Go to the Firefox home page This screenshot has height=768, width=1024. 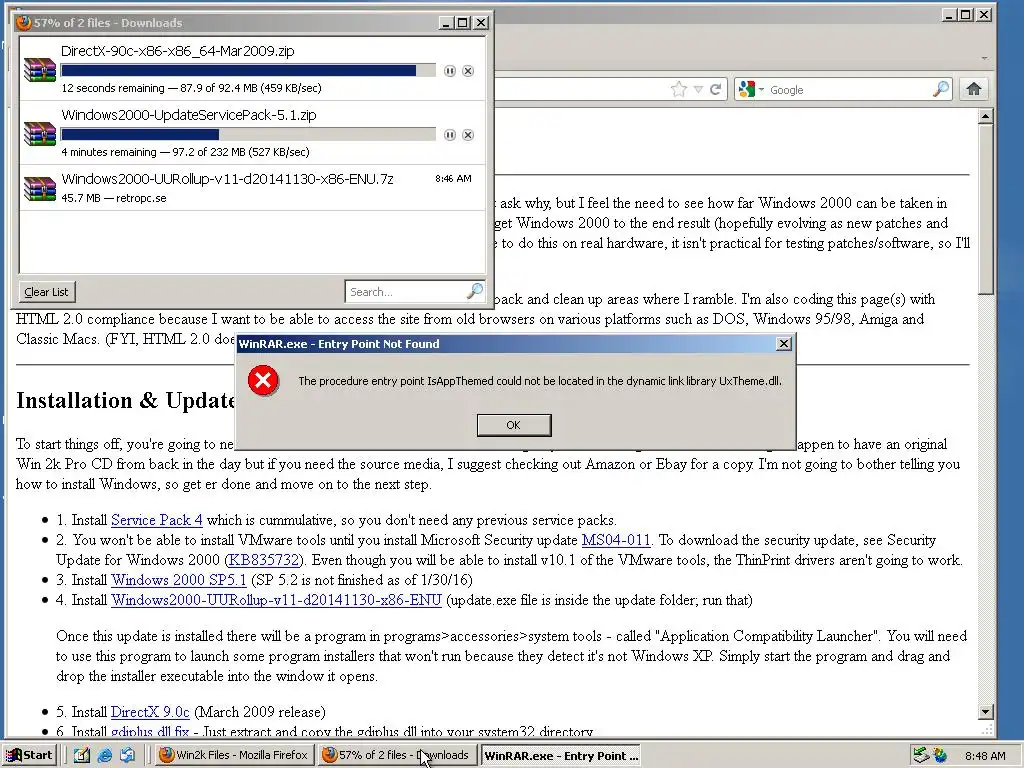point(974,89)
